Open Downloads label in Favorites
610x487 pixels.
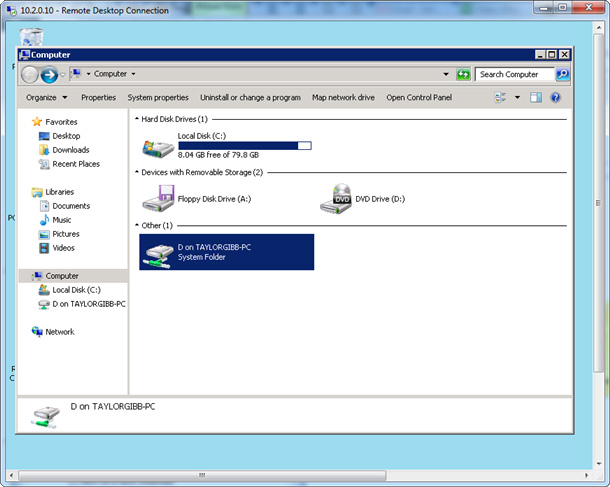(x=71, y=150)
